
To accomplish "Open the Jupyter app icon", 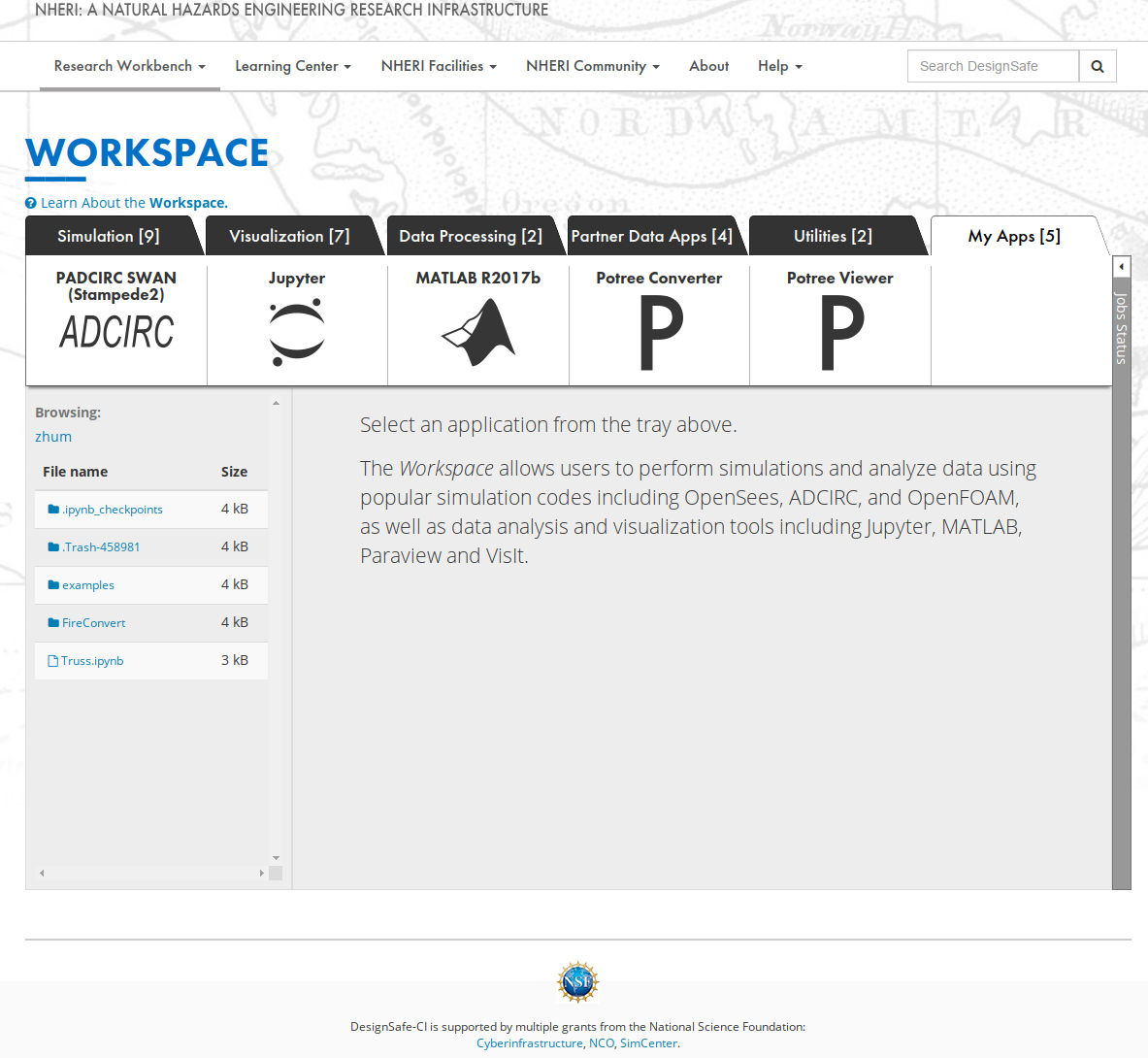I will [297, 332].
